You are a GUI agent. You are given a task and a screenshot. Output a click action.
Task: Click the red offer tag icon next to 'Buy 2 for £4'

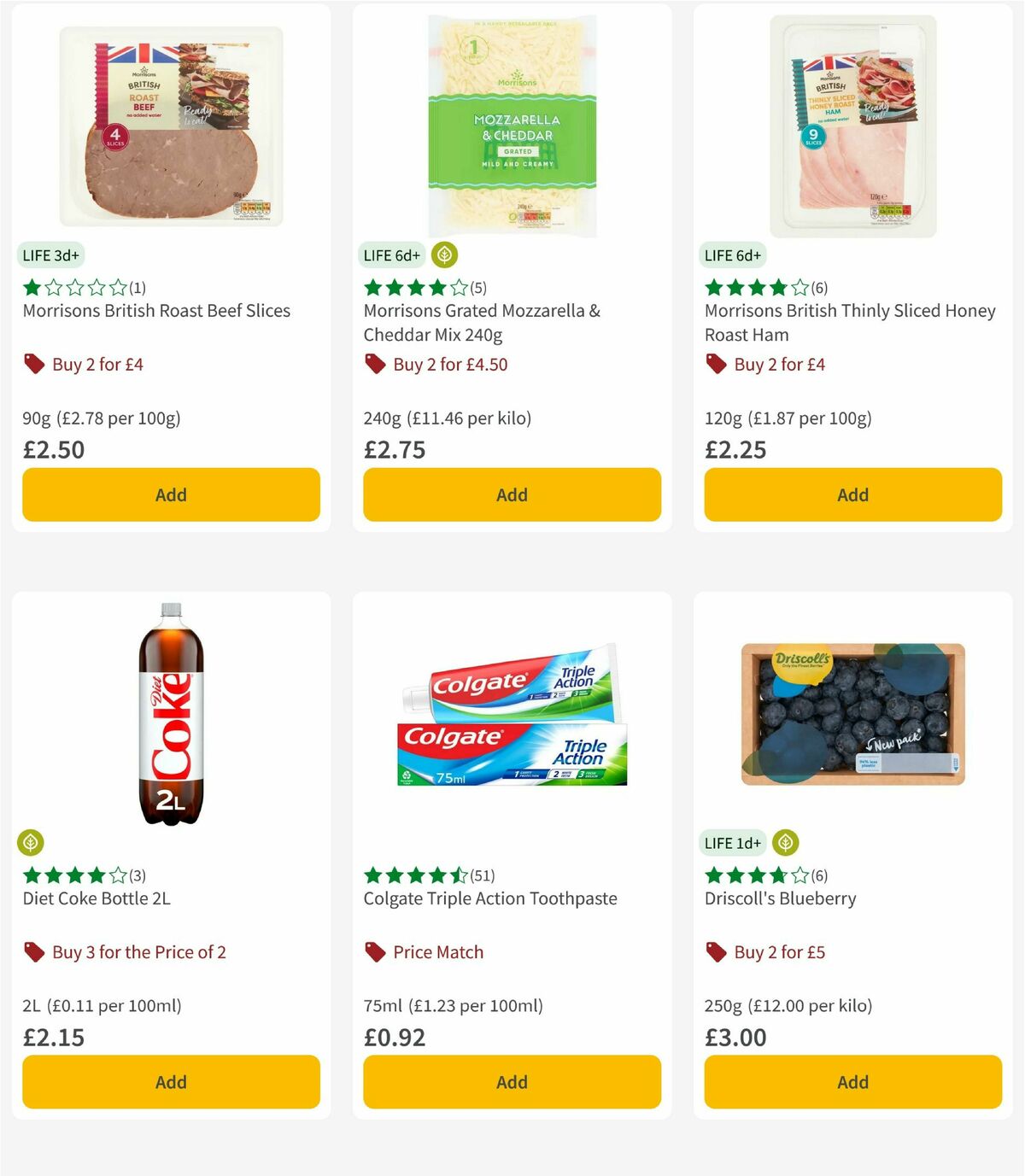[34, 364]
